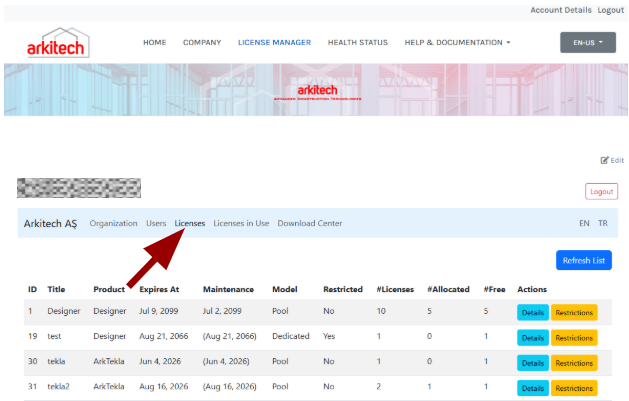Click the red outlined Logout button
Viewport: 629px width, 401px height.
[601, 192]
